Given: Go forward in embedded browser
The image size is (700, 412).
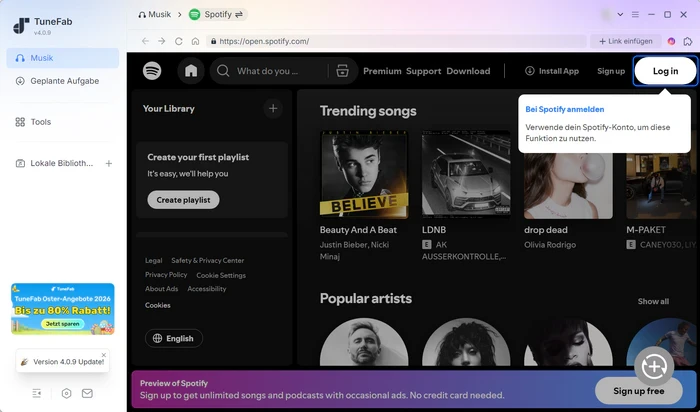Looking at the screenshot, I should pos(162,41).
